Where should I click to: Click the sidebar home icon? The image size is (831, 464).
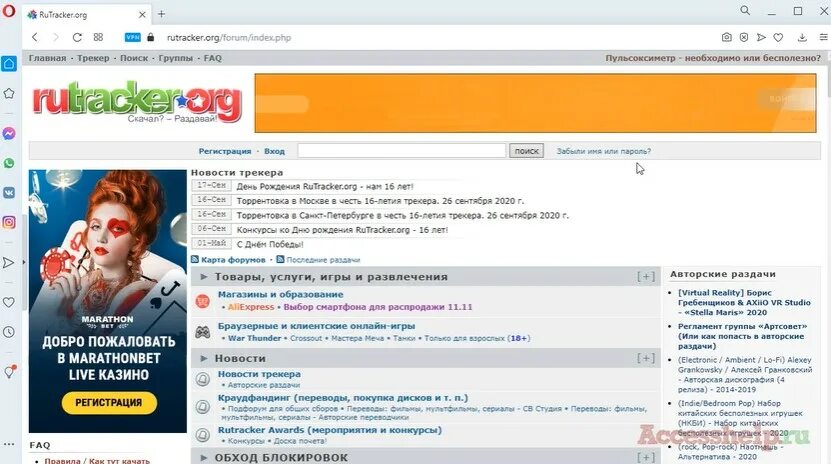pos(9,64)
